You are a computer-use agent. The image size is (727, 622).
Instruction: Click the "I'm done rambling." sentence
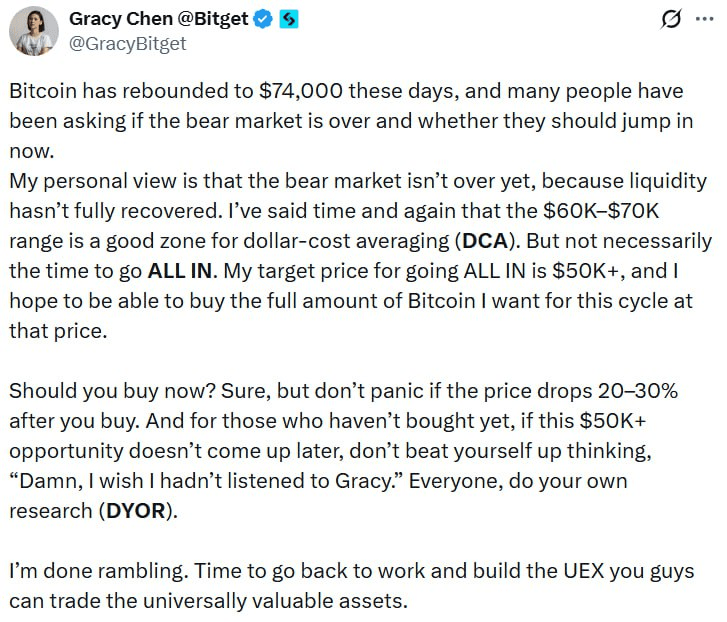coord(96,571)
